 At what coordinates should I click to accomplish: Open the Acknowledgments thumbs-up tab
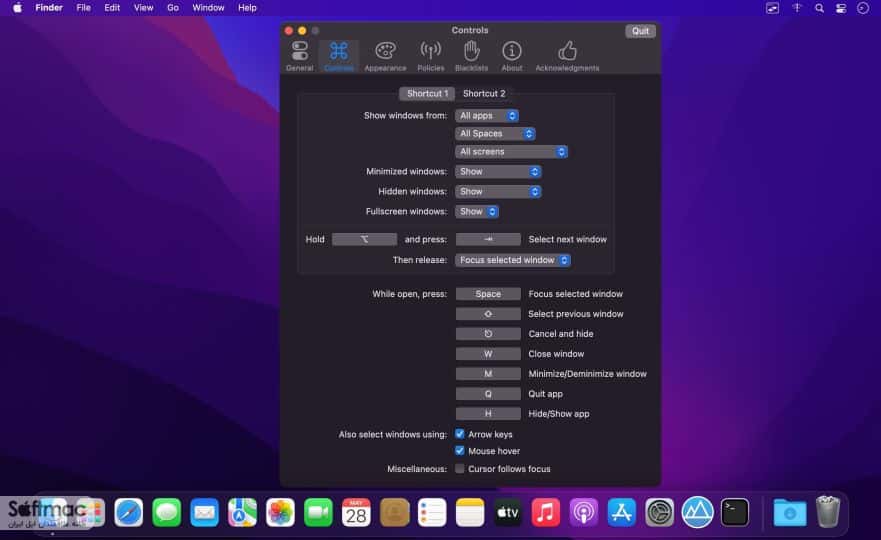567,56
